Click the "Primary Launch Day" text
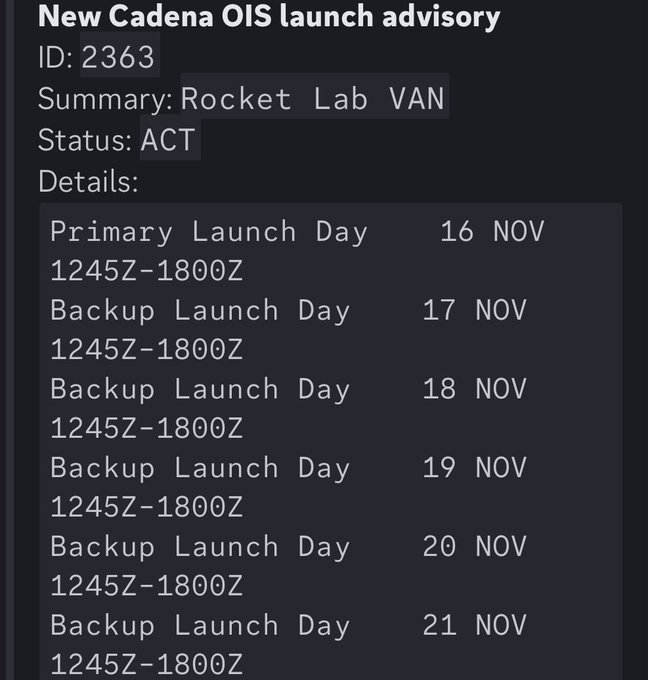 click(x=209, y=232)
